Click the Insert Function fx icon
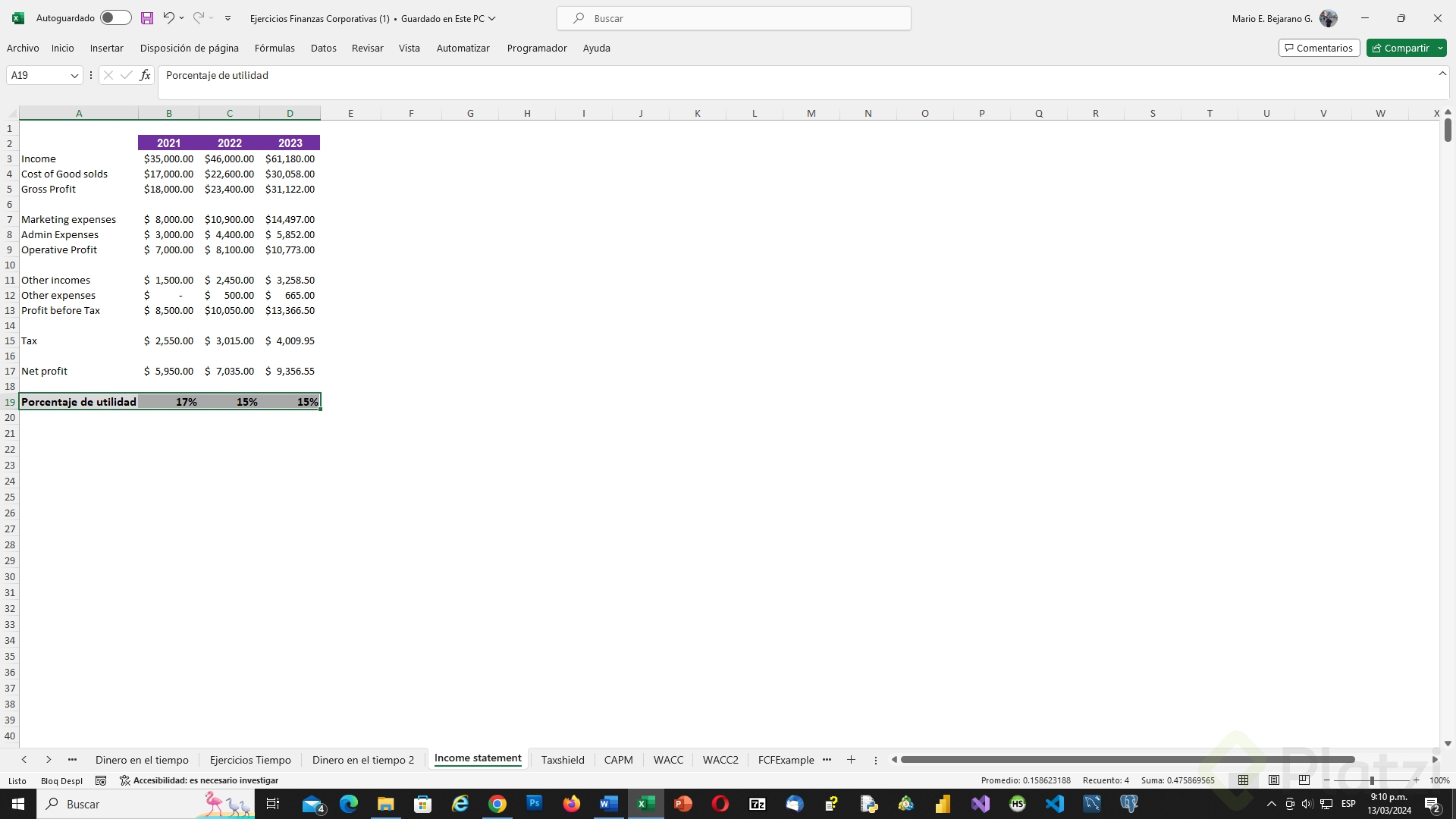 [145, 75]
